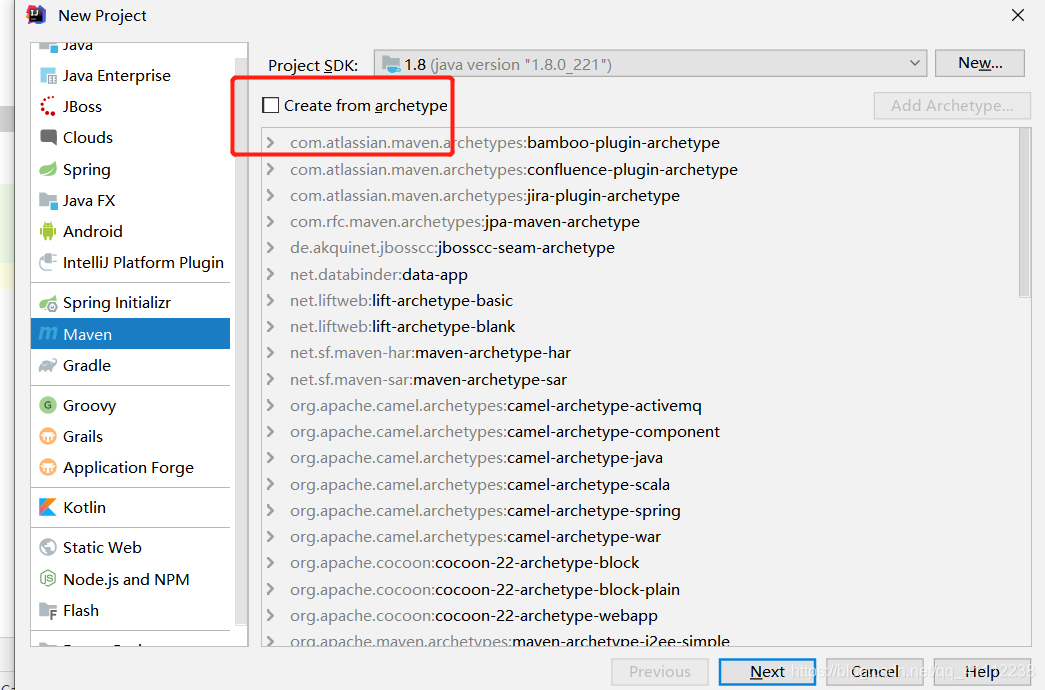The height and width of the screenshot is (690, 1045).
Task: Click the Static Web globe icon
Action: [48, 547]
